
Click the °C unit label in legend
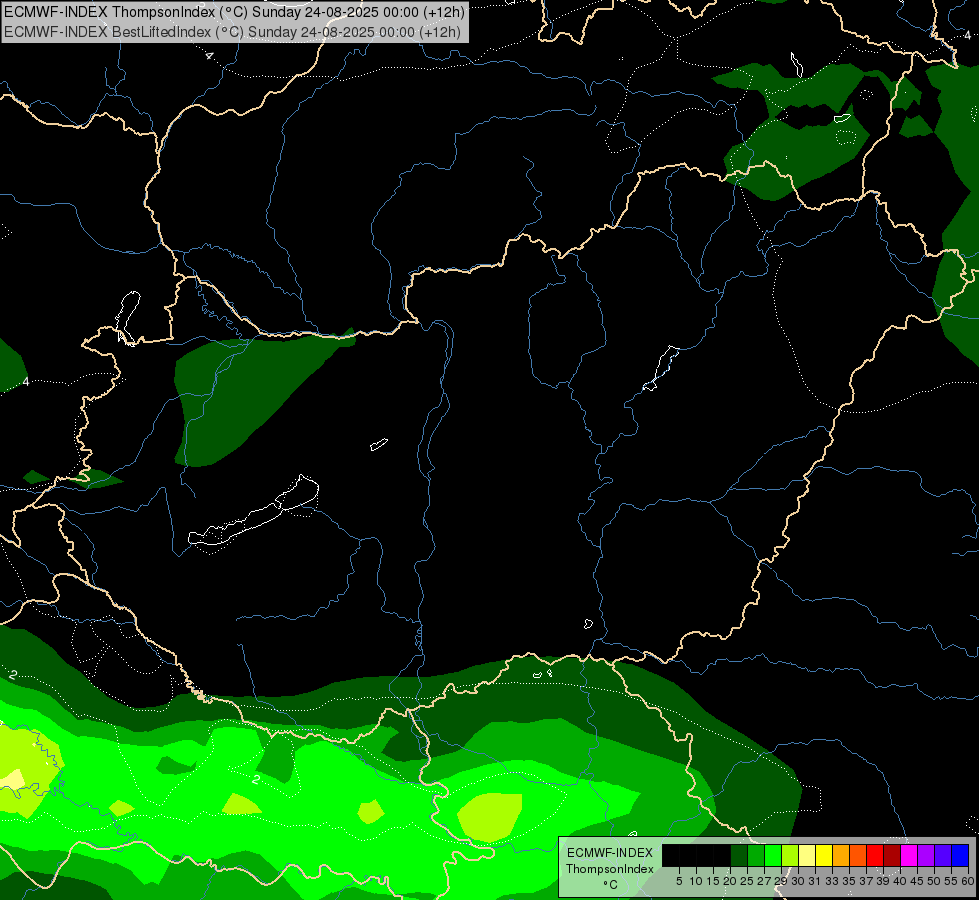[x=611, y=885]
